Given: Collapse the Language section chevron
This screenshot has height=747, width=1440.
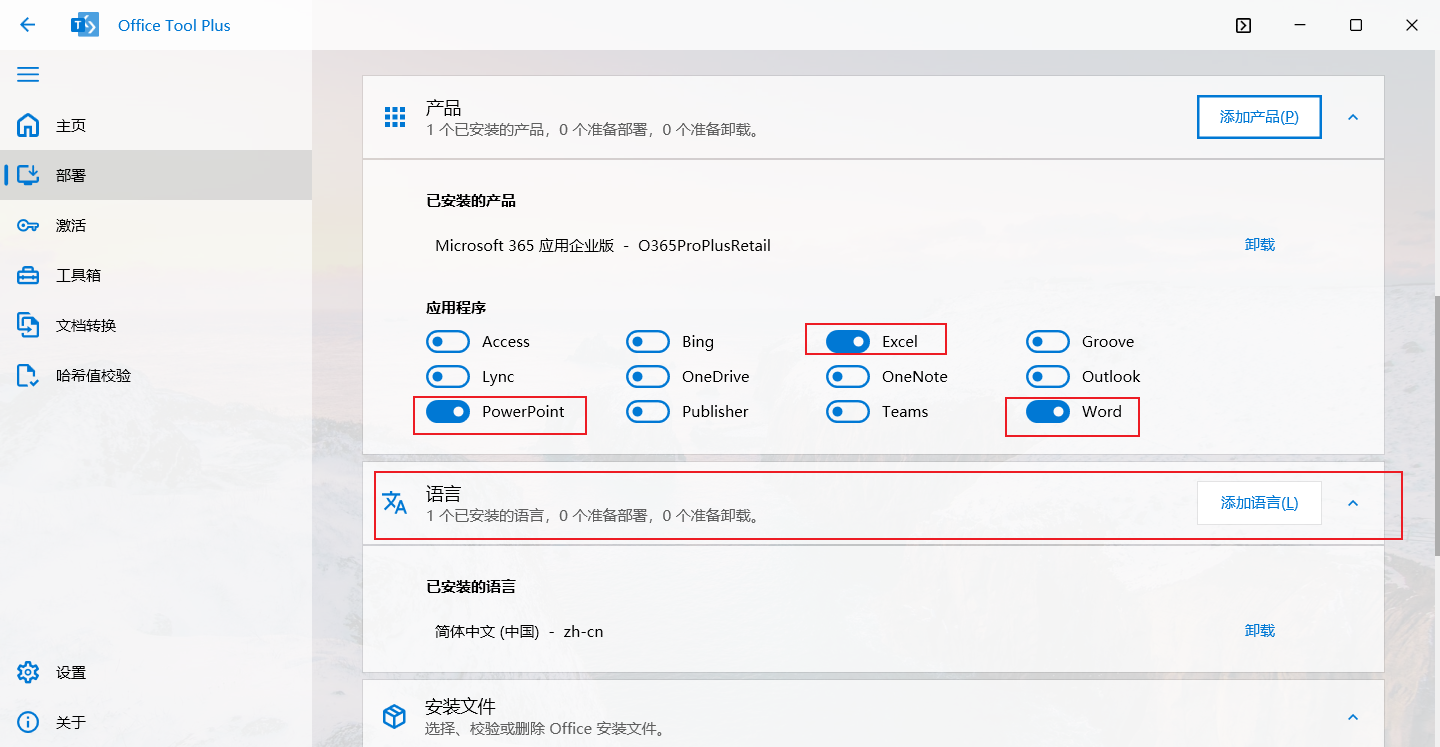Looking at the screenshot, I should [x=1353, y=503].
